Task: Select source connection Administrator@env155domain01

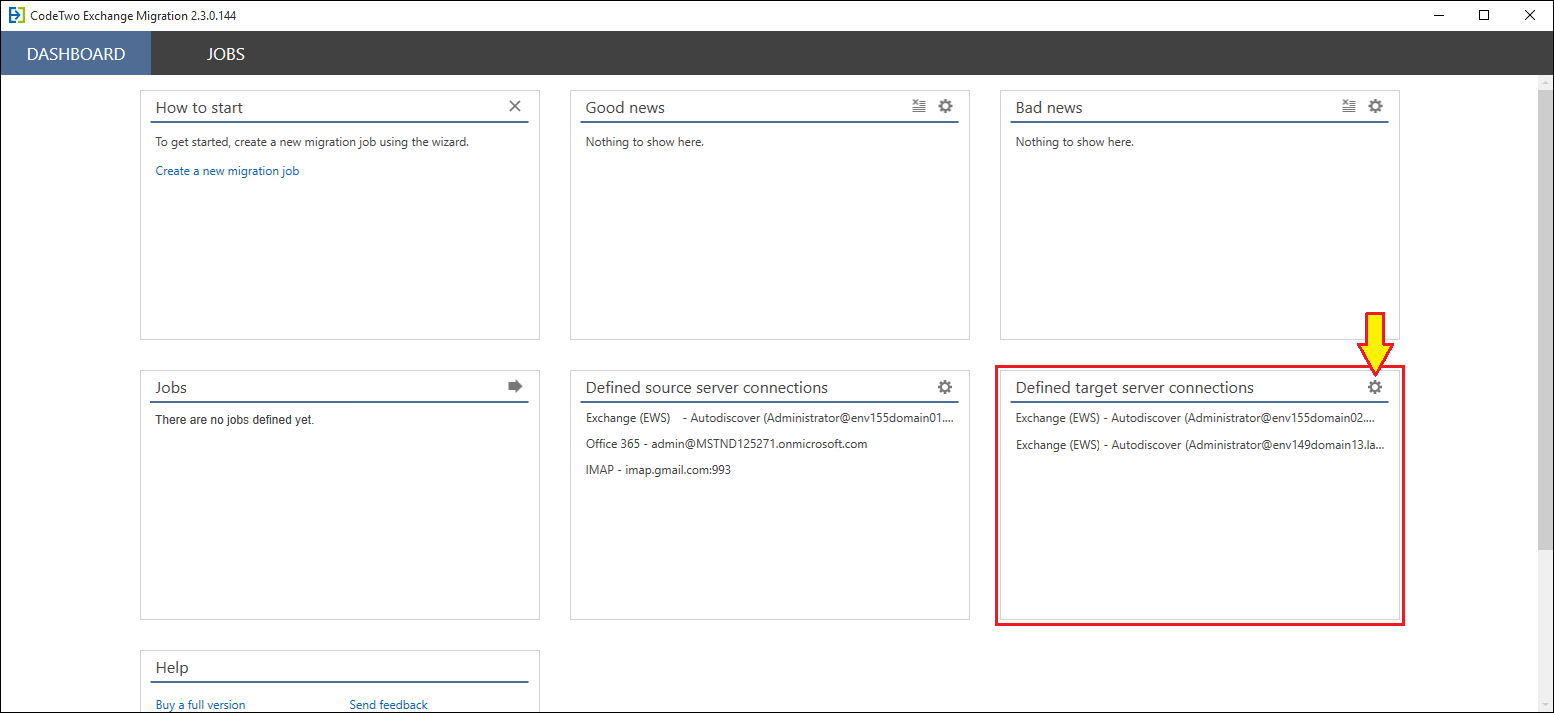Action: click(x=770, y=417)
